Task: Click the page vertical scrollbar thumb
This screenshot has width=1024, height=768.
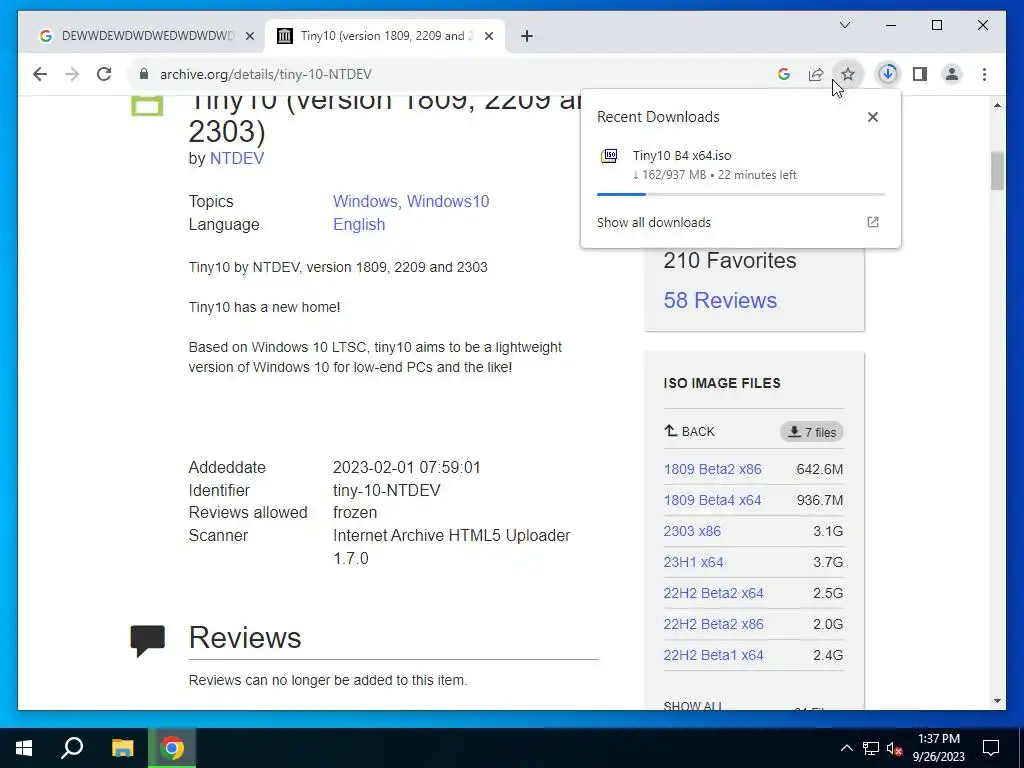Action: pyautogui.click(x=997, y=170)
